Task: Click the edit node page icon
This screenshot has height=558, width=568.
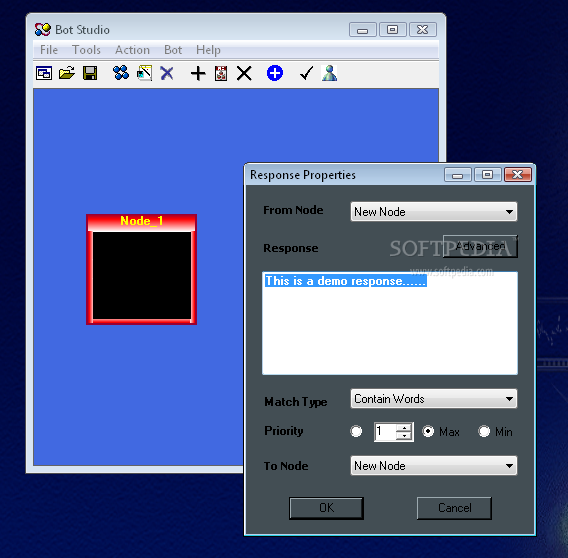Action: click(145, 73)
